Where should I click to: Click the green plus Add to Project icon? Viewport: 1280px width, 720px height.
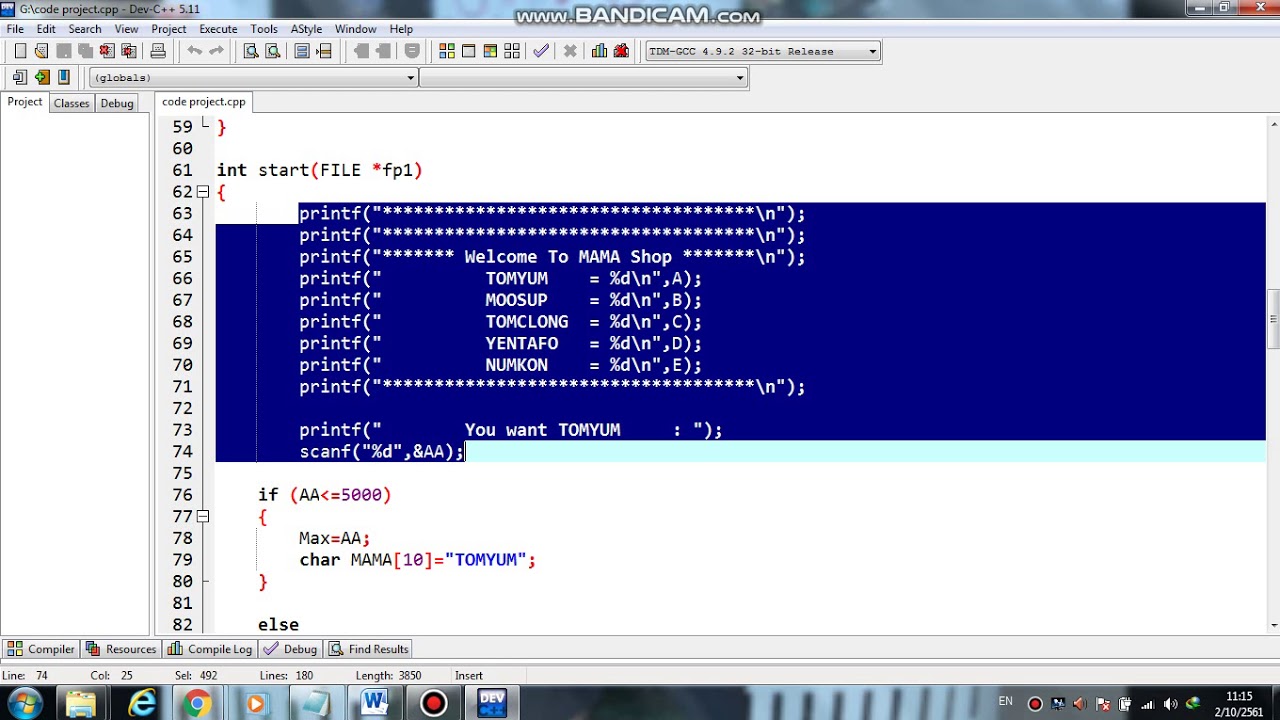pyautogui.click(x=41, y=77)
